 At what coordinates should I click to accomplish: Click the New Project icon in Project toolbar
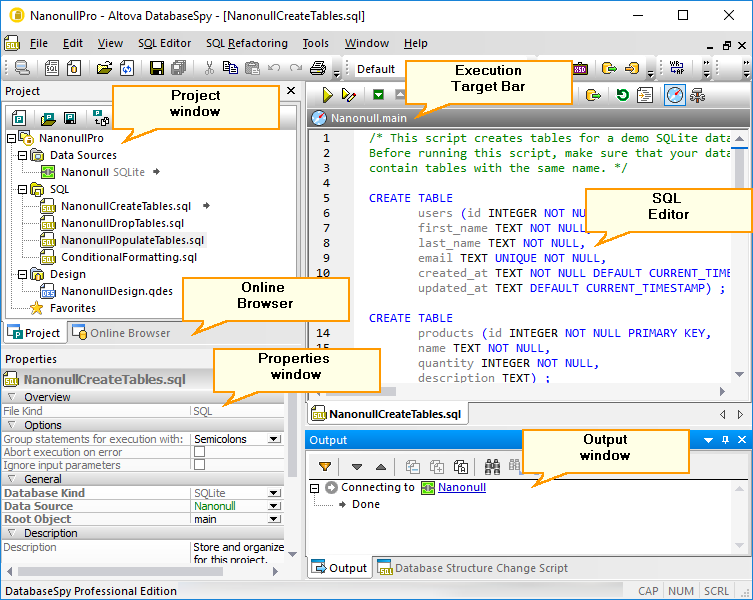tap(19, 118)
